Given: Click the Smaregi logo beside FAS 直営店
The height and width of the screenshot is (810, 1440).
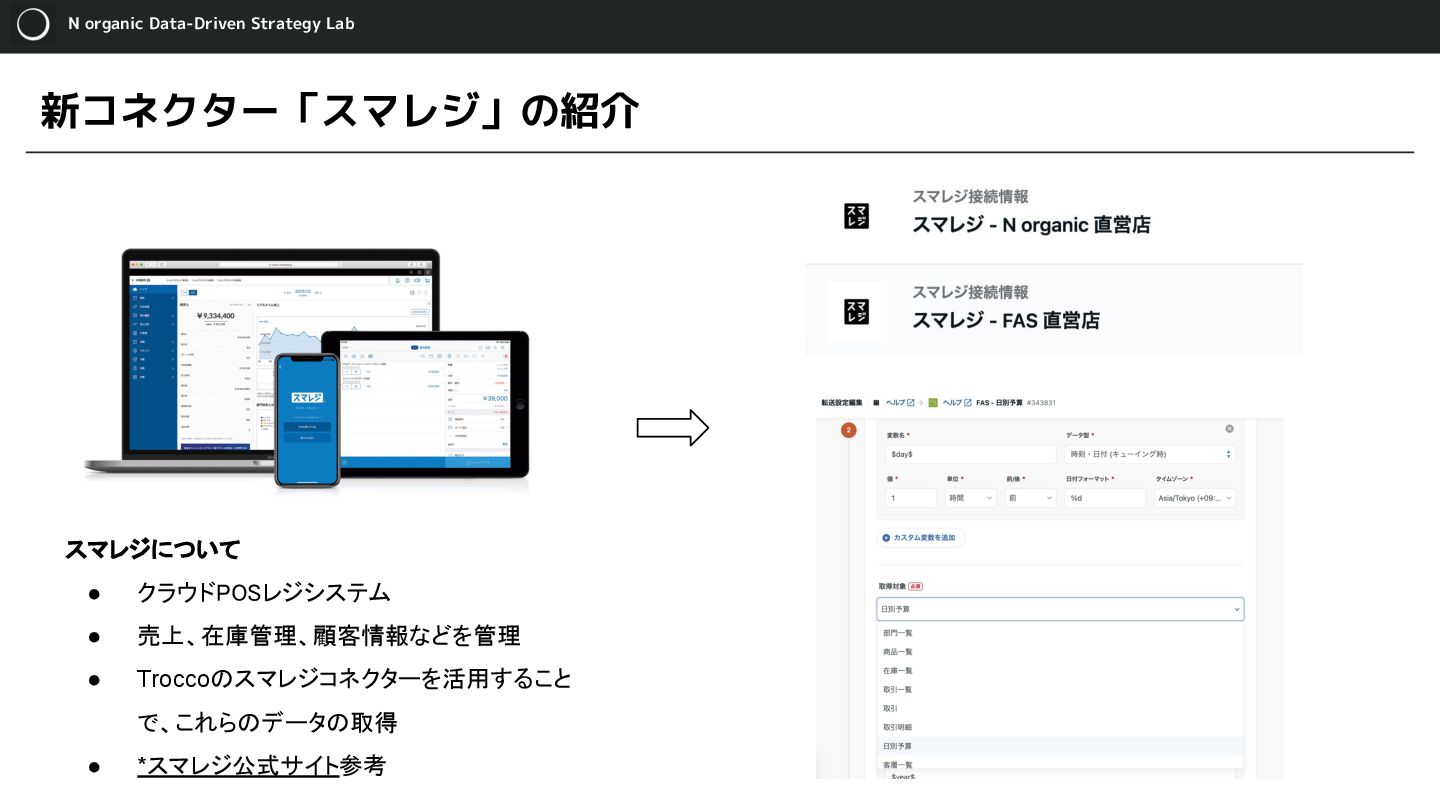Looking at the screenshot, I should coord(856,311).
